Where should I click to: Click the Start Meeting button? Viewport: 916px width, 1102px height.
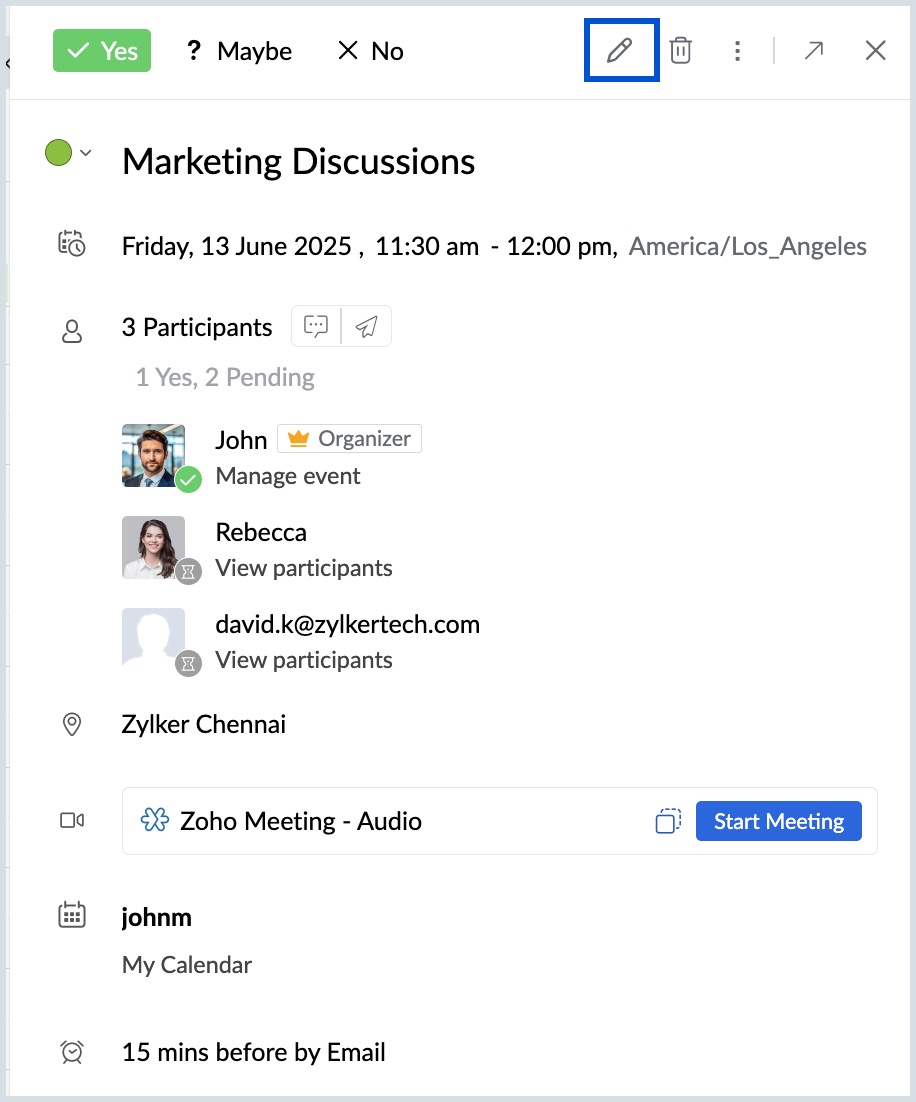point(778,821)
